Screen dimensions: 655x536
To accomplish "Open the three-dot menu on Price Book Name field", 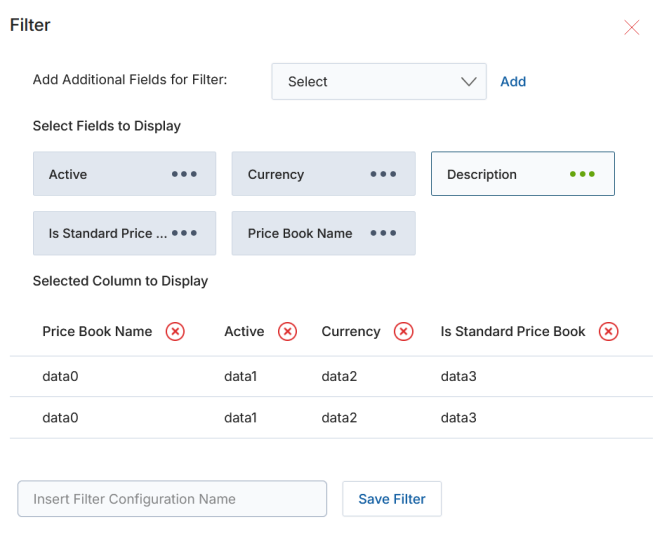I will (383, 233).
